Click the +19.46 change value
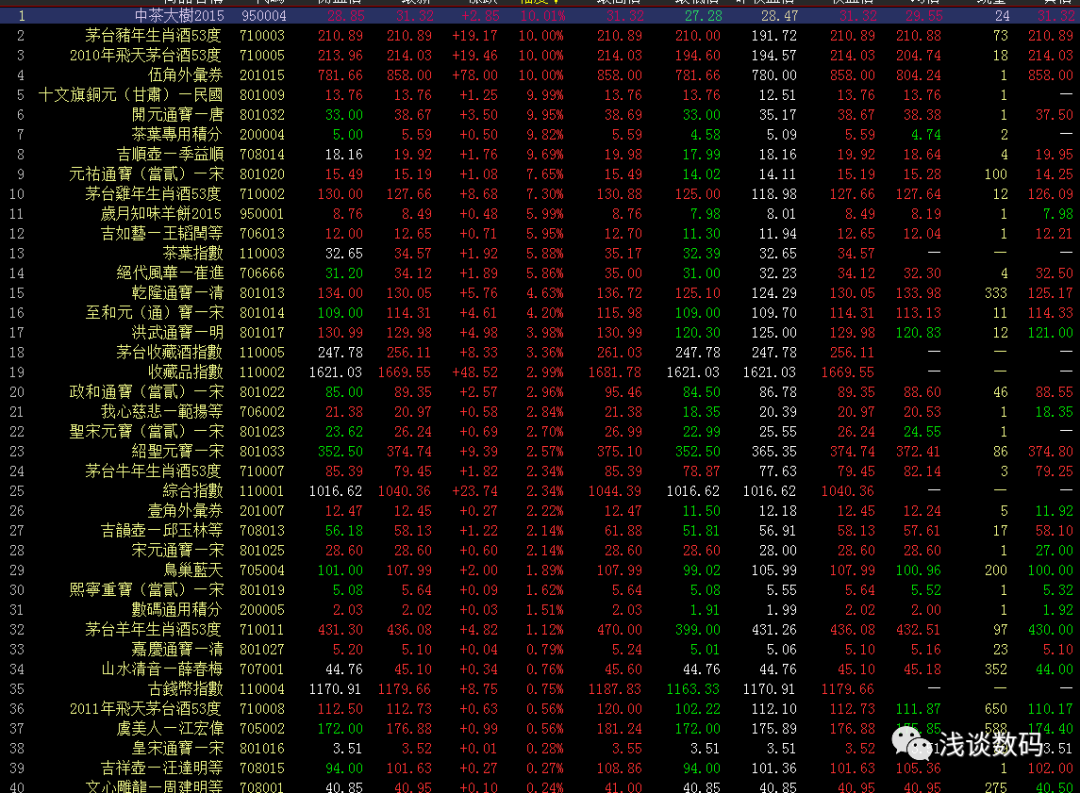The height and width of the screenshot is (793, 1080). coord(475,55)
